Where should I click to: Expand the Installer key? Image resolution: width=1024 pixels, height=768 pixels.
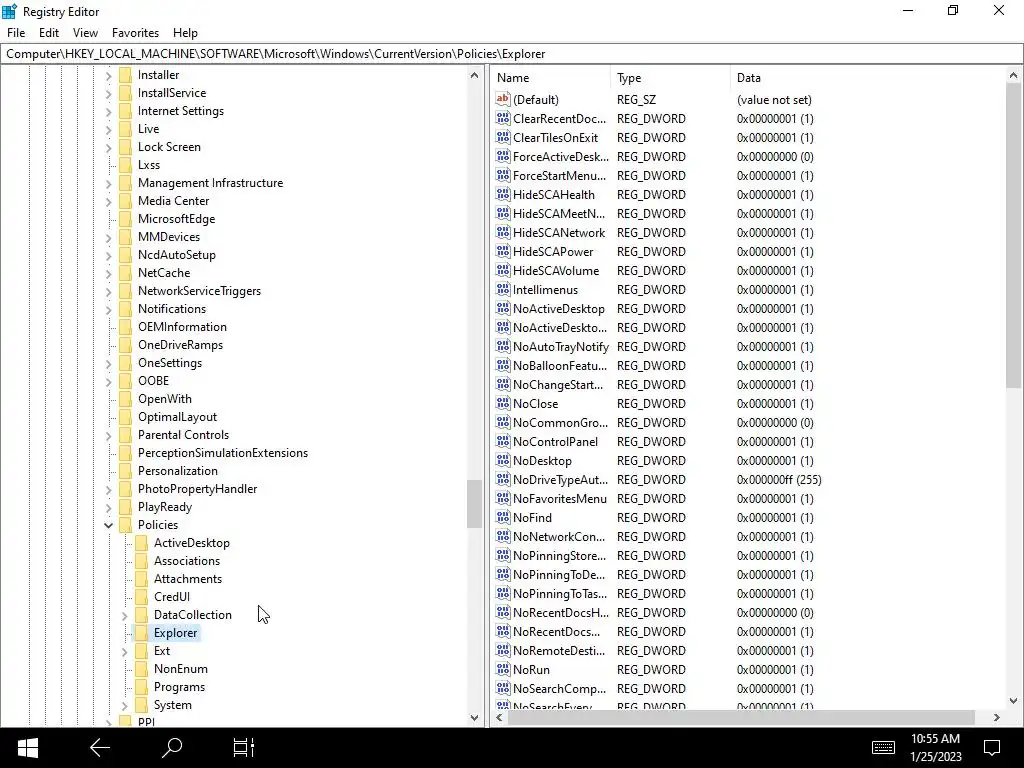(x=108, y=75)
